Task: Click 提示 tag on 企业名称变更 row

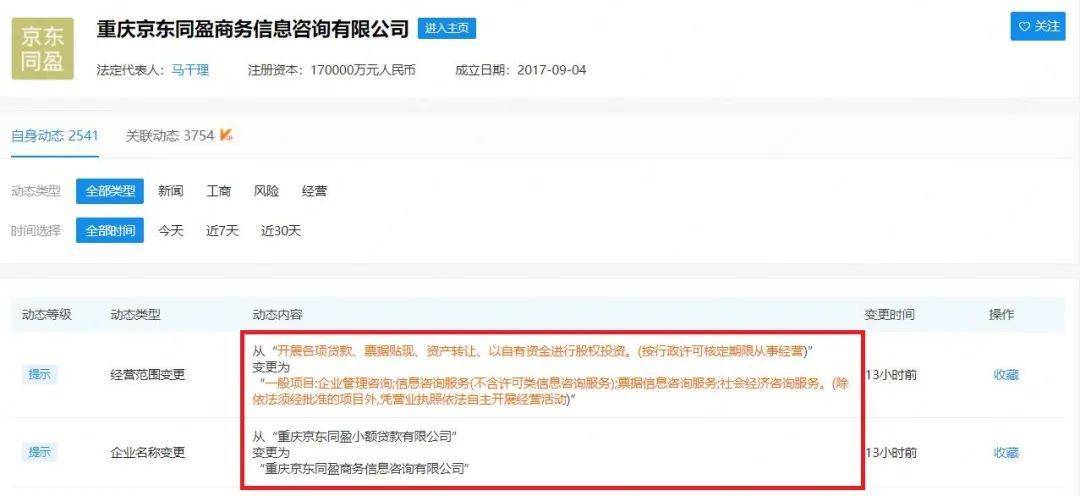Action: 39,453
